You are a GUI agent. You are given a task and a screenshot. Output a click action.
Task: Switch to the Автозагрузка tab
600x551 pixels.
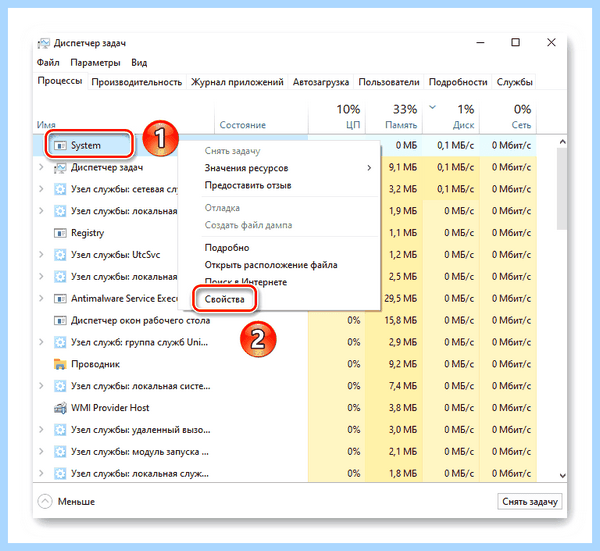point(321,82)
